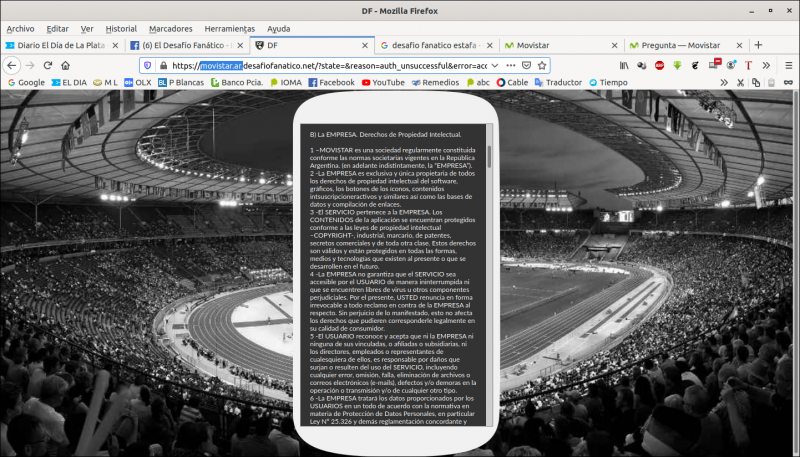This screenshot has height=457, width=800.
Task: Open the Library toolbar button
Action: [x=624, y=65]
